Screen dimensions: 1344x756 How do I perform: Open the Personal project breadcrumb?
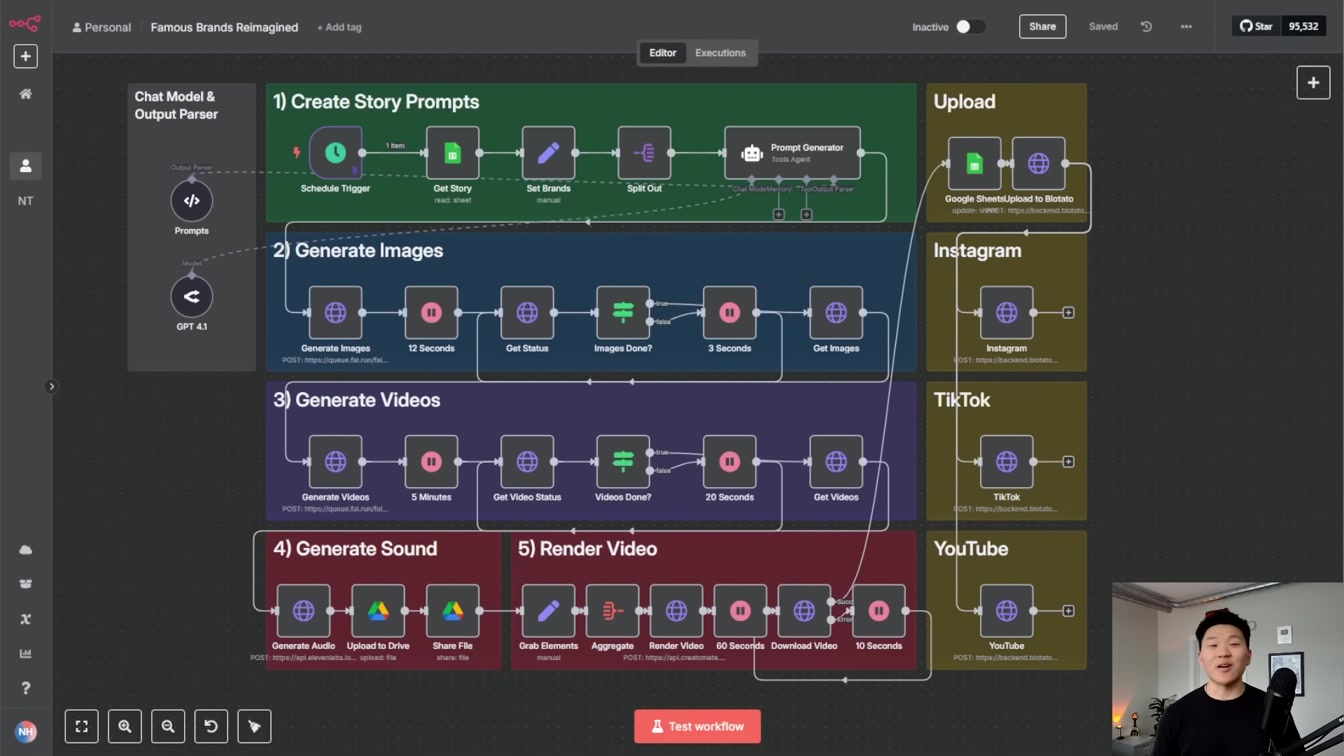click(x=101, y=27)
